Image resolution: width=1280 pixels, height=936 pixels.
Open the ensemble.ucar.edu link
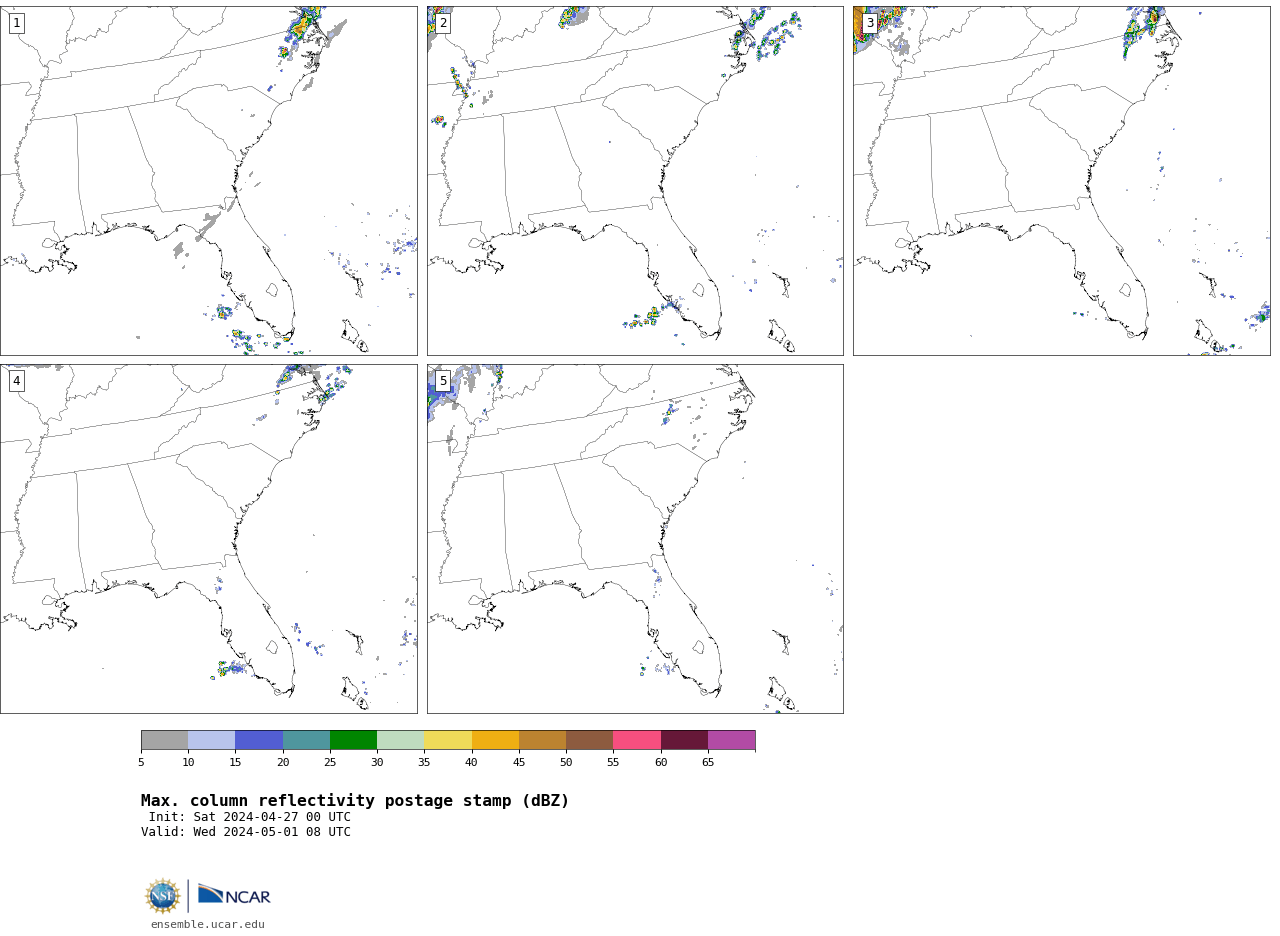(208, 925)
